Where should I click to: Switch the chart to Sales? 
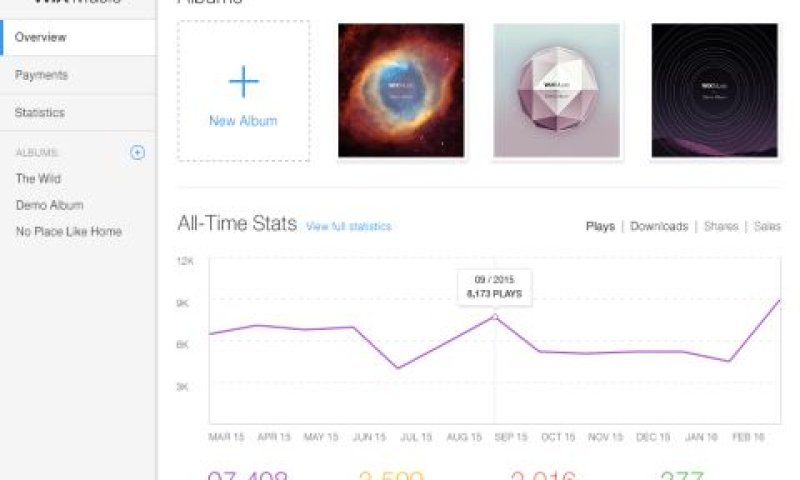(767, 226)
